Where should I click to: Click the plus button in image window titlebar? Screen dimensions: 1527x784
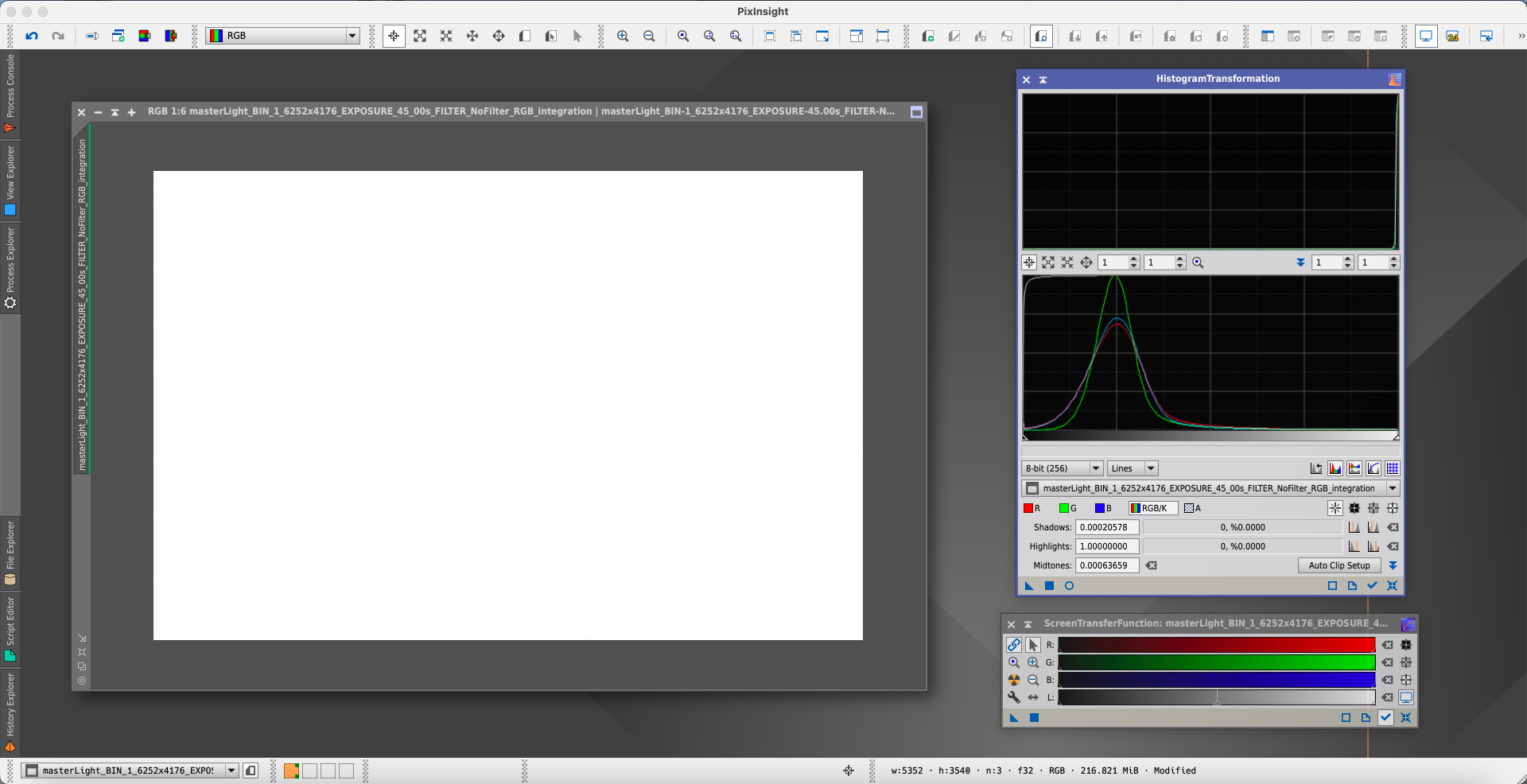point(131,112)
